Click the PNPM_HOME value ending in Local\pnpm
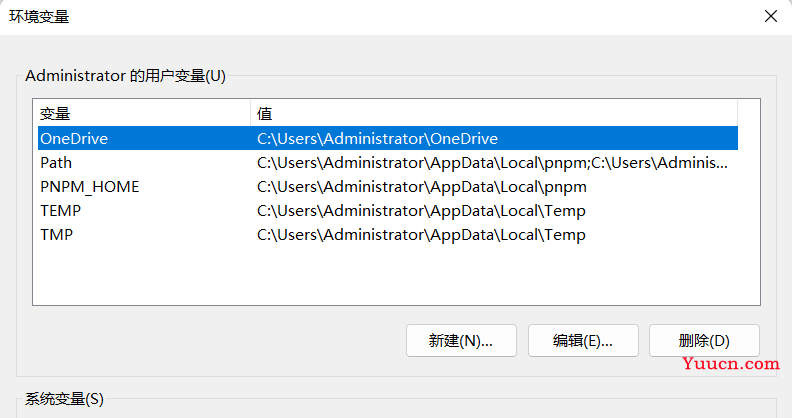This screenshot has width=792, height=418. [x=422, y=187]
